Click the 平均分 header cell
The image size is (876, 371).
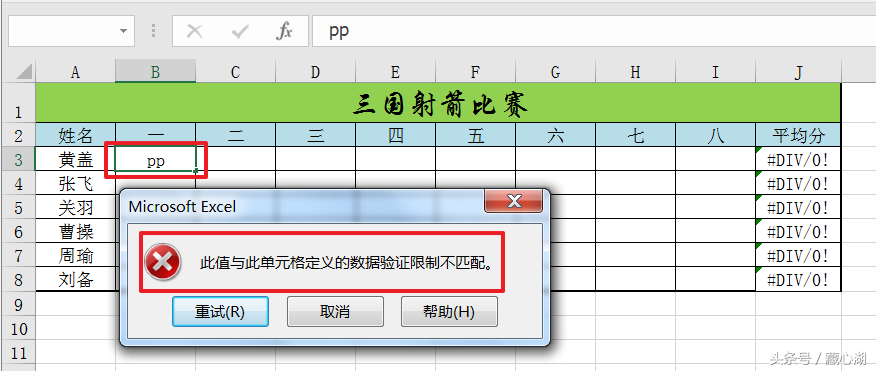pos(798,135)
